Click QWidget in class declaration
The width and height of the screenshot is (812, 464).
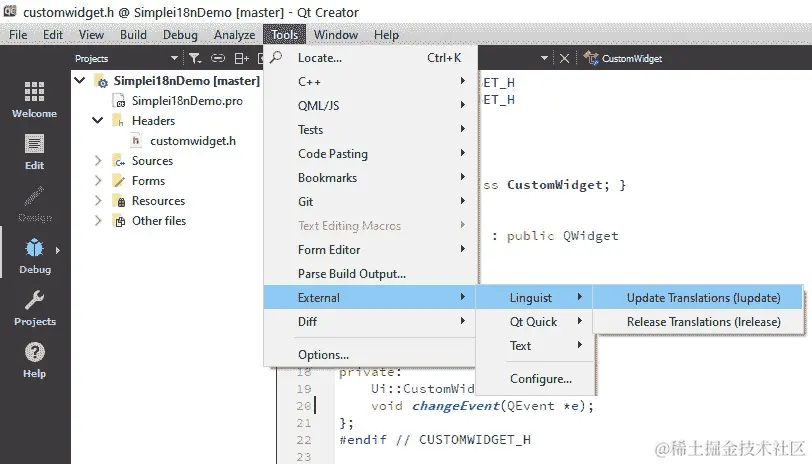coord(590,236)
